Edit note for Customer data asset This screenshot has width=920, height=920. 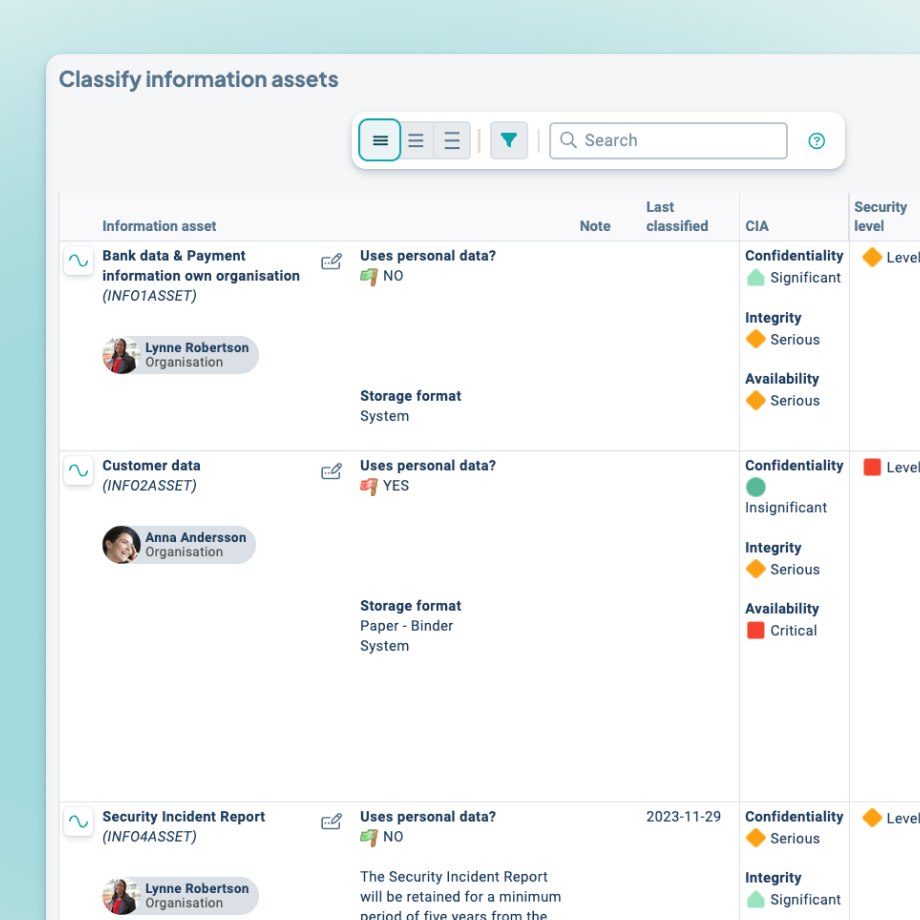tap(331, 472)
